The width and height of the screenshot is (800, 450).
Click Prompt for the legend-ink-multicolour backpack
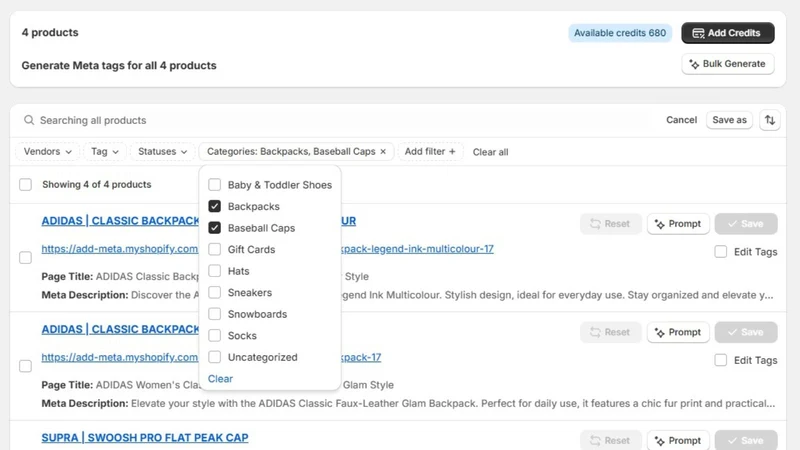[x=678, y=224]
